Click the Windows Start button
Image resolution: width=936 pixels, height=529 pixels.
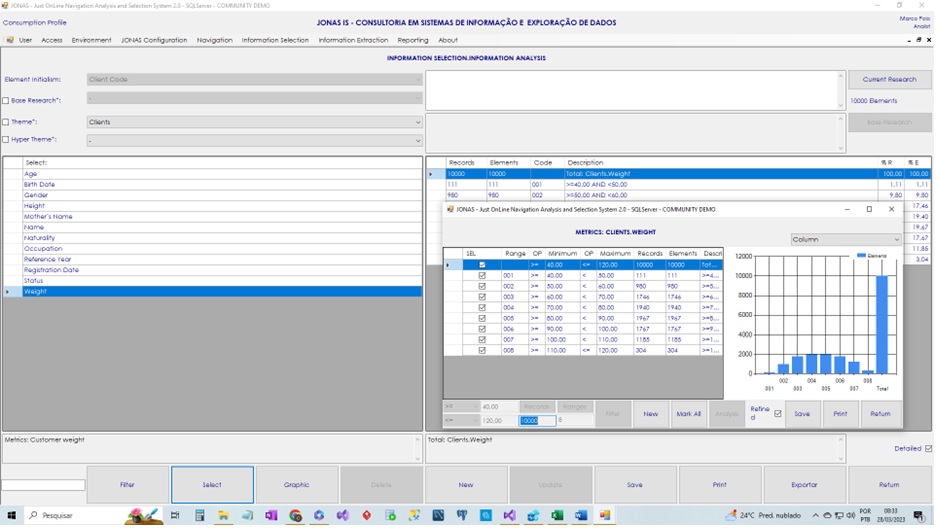[x=10, y=516]
